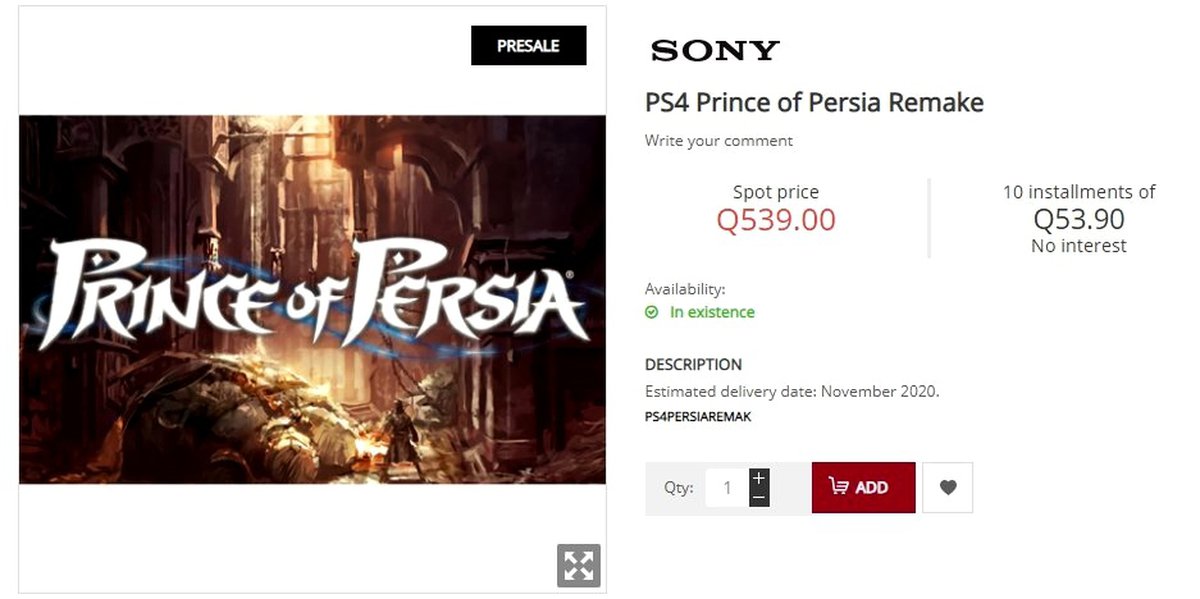The height and width of the screenshot is (599, 1200).
Task: Click the In existence availability text
Action: click(x=712, y=312)
